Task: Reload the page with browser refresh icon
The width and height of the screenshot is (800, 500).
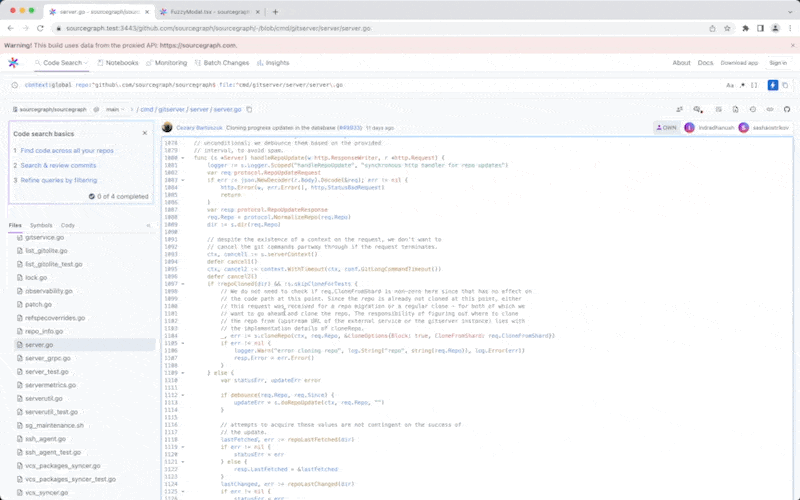Action: (40, 29)
